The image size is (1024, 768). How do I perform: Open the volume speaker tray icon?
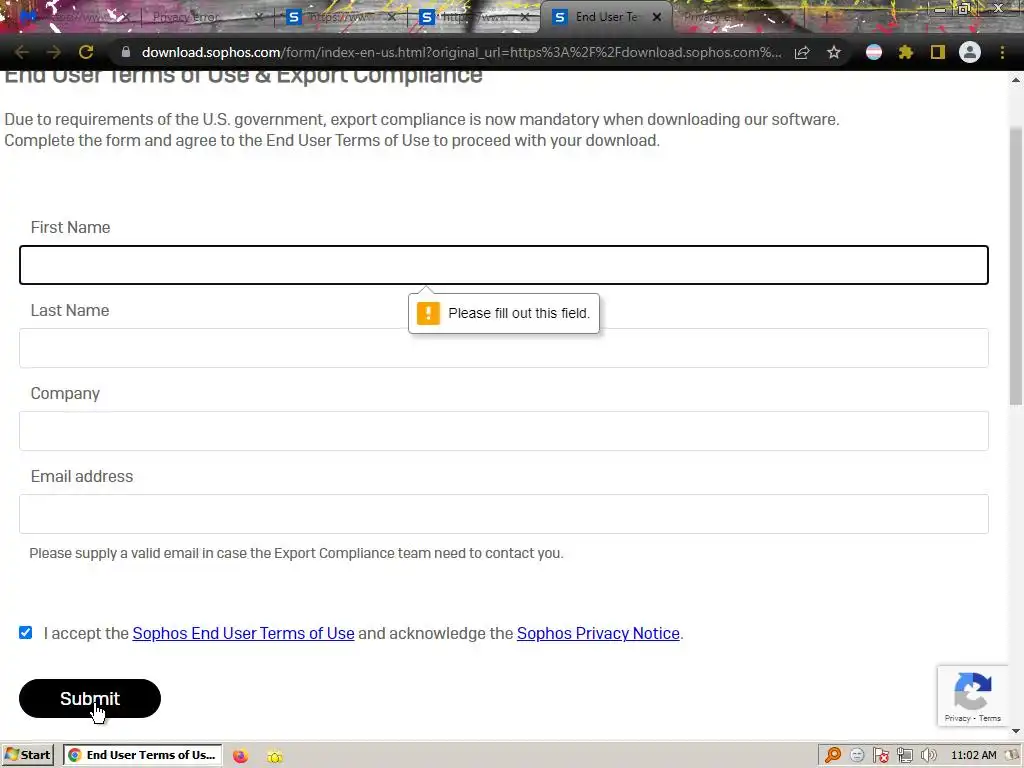click(929, 756)
